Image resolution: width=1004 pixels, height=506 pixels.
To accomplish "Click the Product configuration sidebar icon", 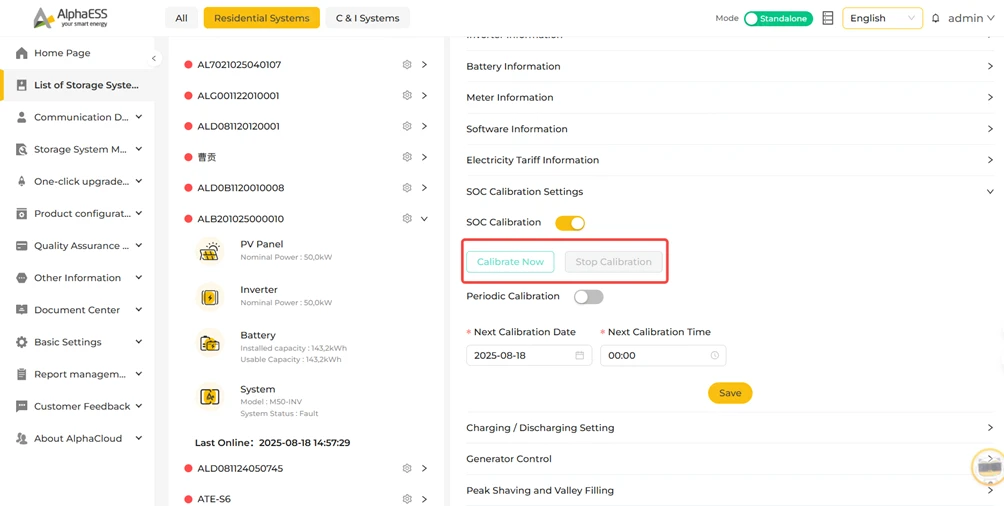I will click(22, 213).
